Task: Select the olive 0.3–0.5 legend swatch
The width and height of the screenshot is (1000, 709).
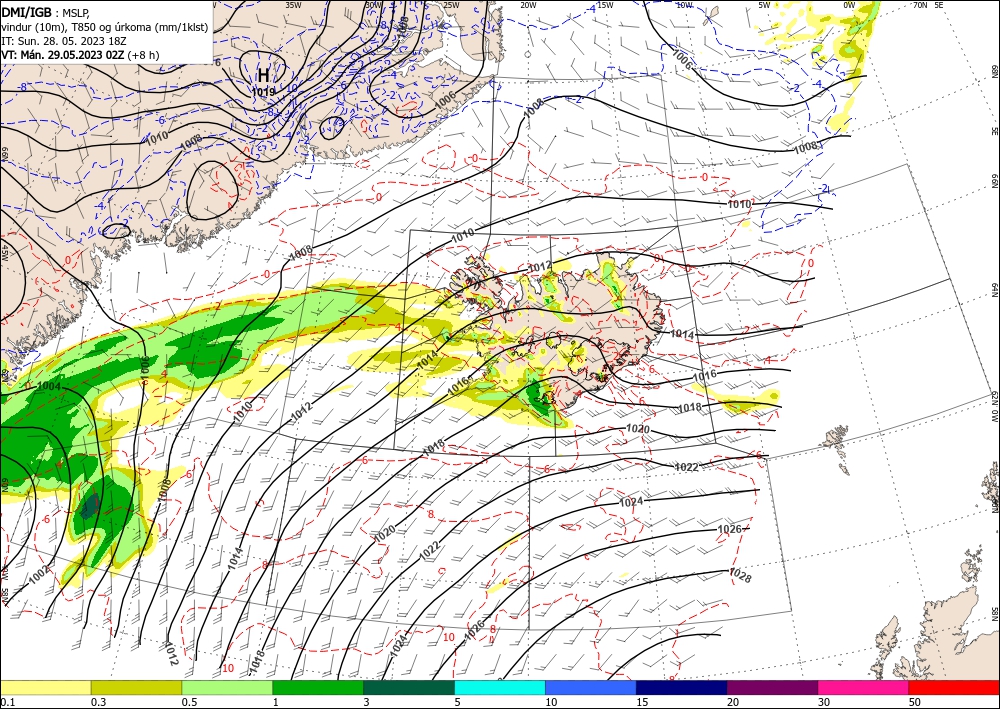Action: (136, 687)
